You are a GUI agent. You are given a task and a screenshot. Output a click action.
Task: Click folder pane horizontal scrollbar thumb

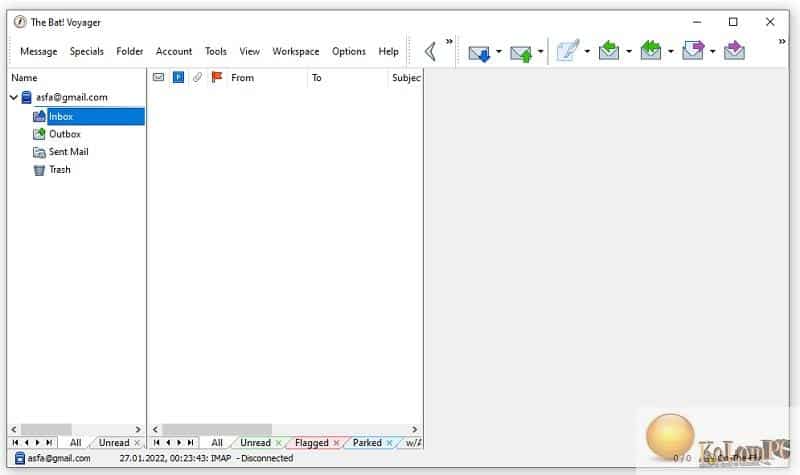click(x=46, y=429)
